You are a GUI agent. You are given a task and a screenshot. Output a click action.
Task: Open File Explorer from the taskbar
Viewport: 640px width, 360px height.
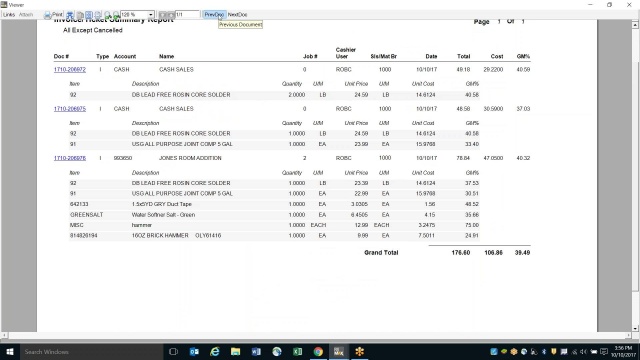pyautogui.click(x=236, y=351)
